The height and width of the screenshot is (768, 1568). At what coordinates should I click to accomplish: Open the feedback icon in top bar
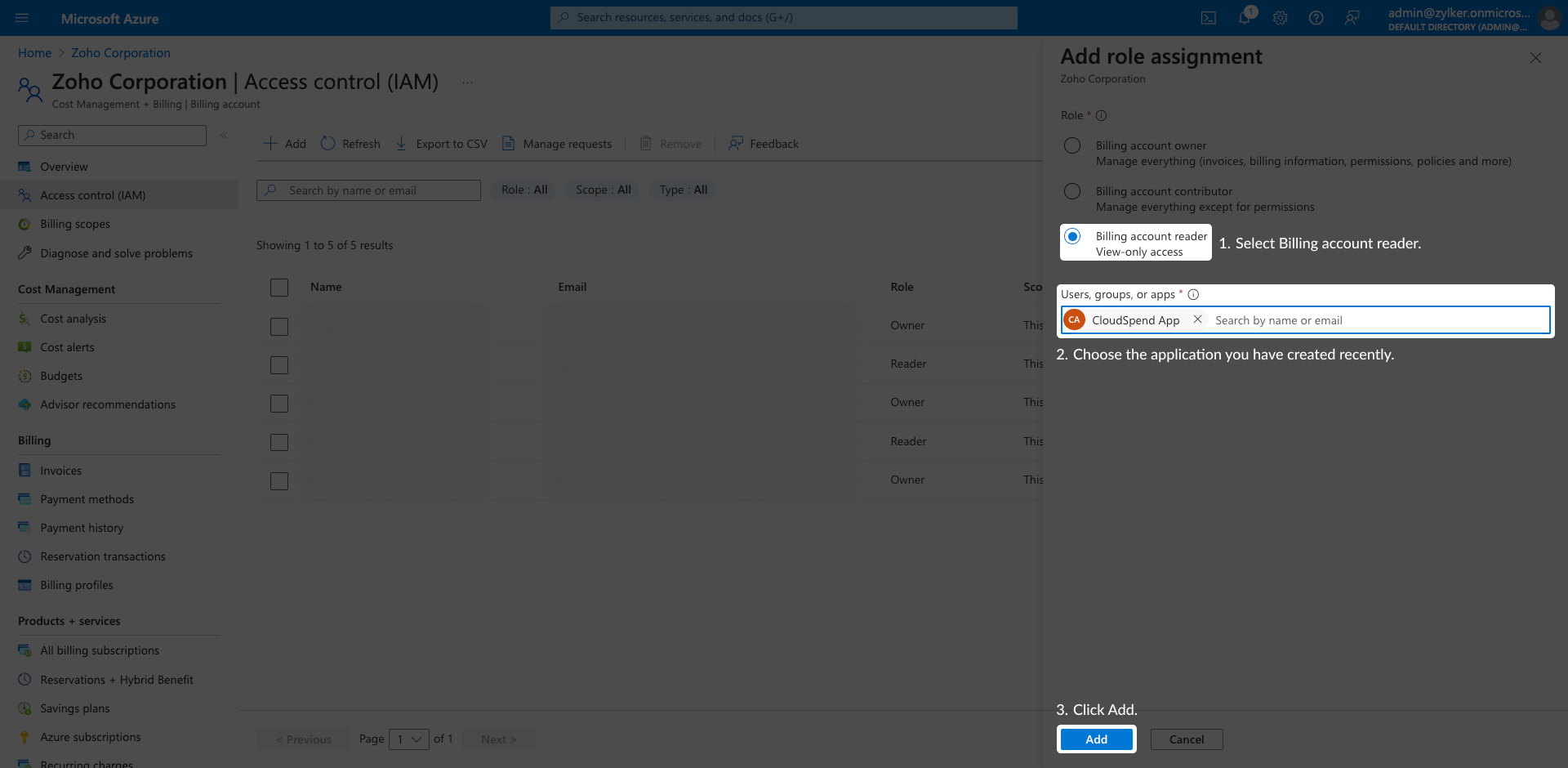[x=1352, y=18]
